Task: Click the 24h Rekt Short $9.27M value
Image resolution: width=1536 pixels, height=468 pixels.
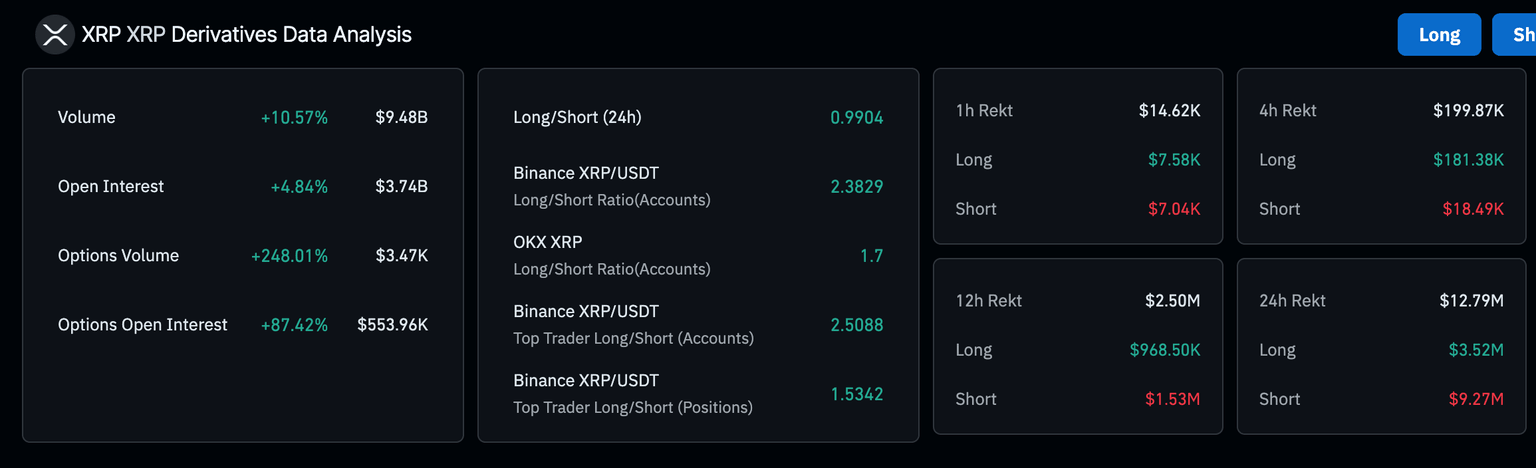Action: click(x=1476, y=399)
